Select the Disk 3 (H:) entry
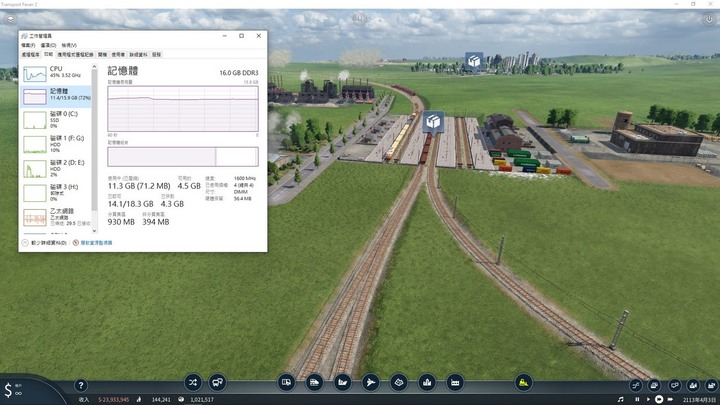The width and height of the screenshot is (720, 405). [x=56, y=193]
